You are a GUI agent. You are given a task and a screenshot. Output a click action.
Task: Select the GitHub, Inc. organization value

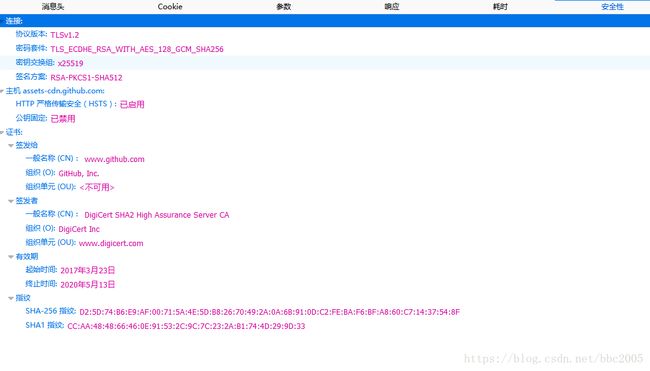point(79,174)
